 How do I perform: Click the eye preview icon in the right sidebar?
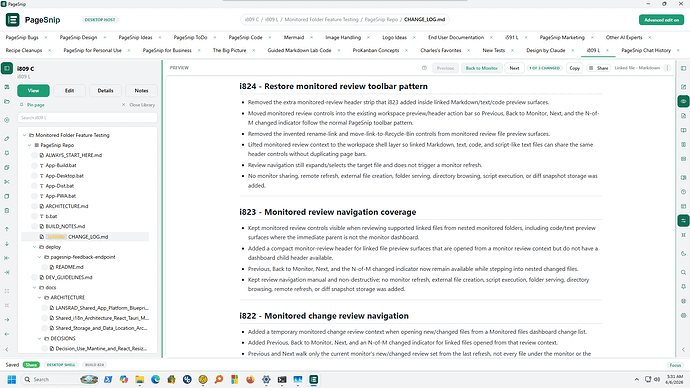(683, 102)
